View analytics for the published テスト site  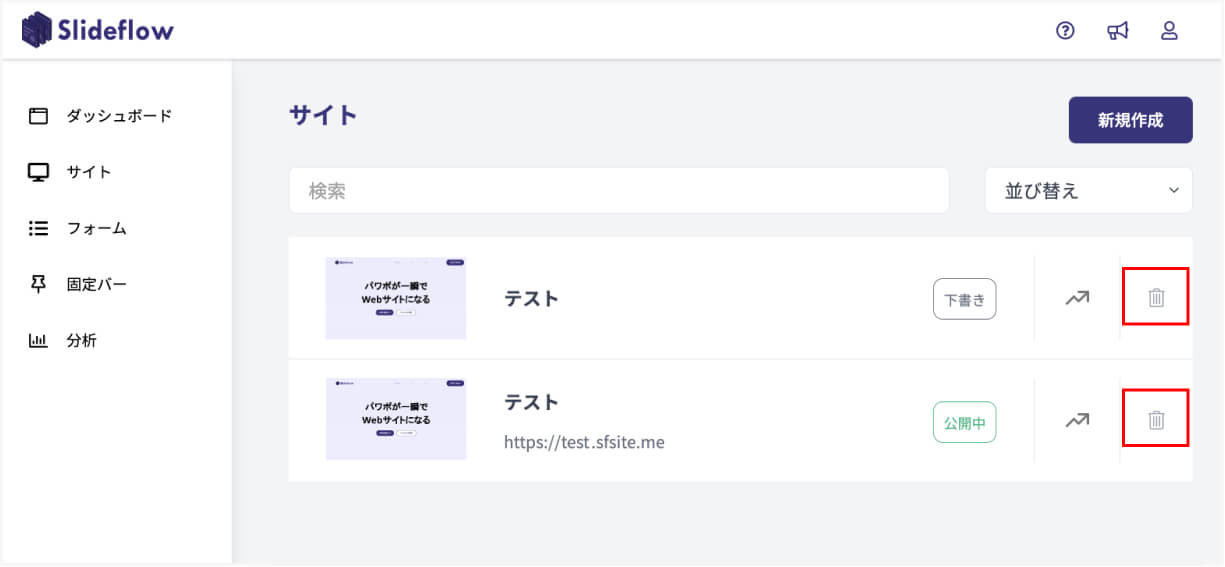pyautogui.click(x=1077, y=420)
